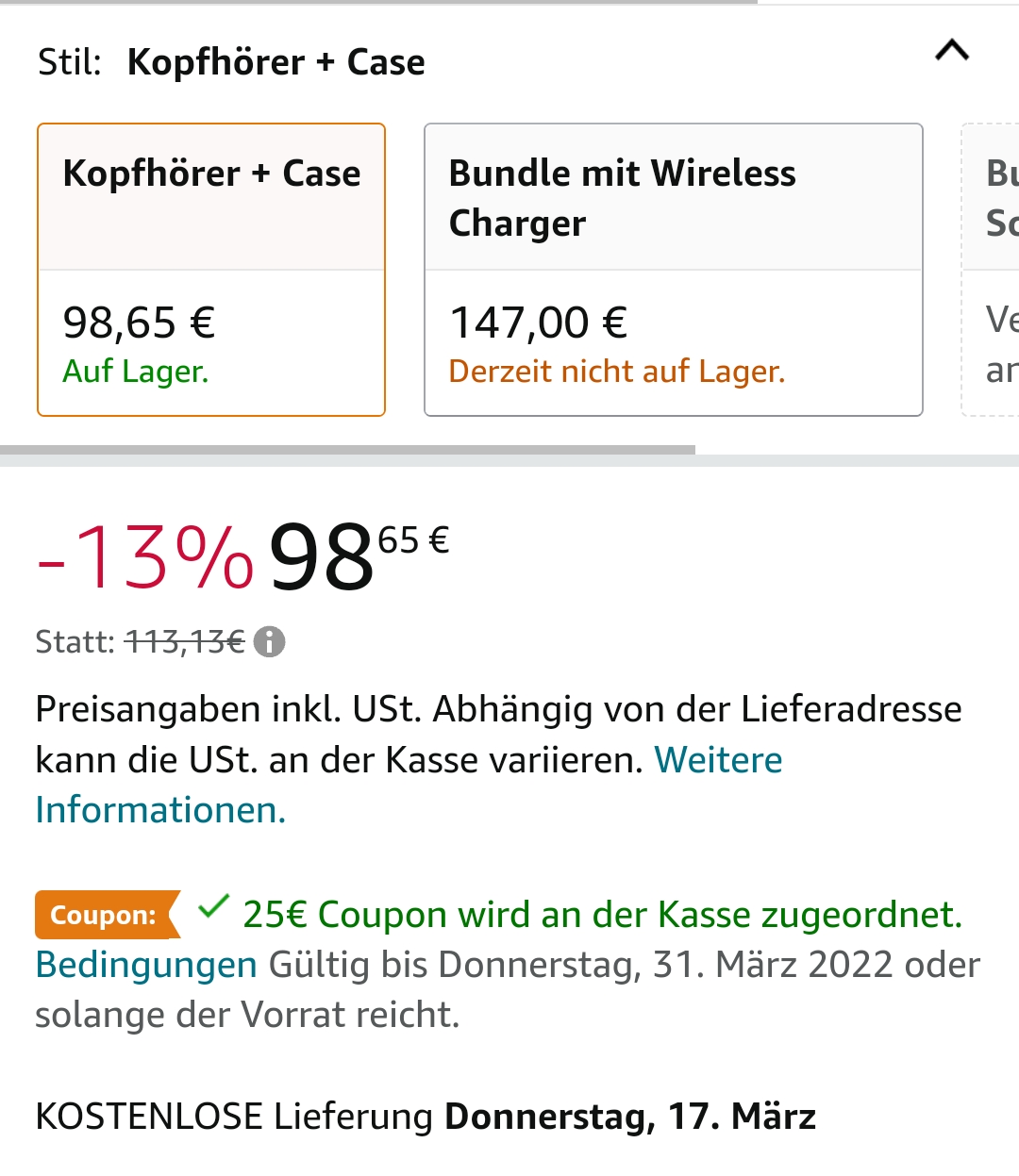This screenshot has height=1176, width=1019.
Task: Tap the crossed-out 113,13€ original price
Action: [x=185, y=642]
